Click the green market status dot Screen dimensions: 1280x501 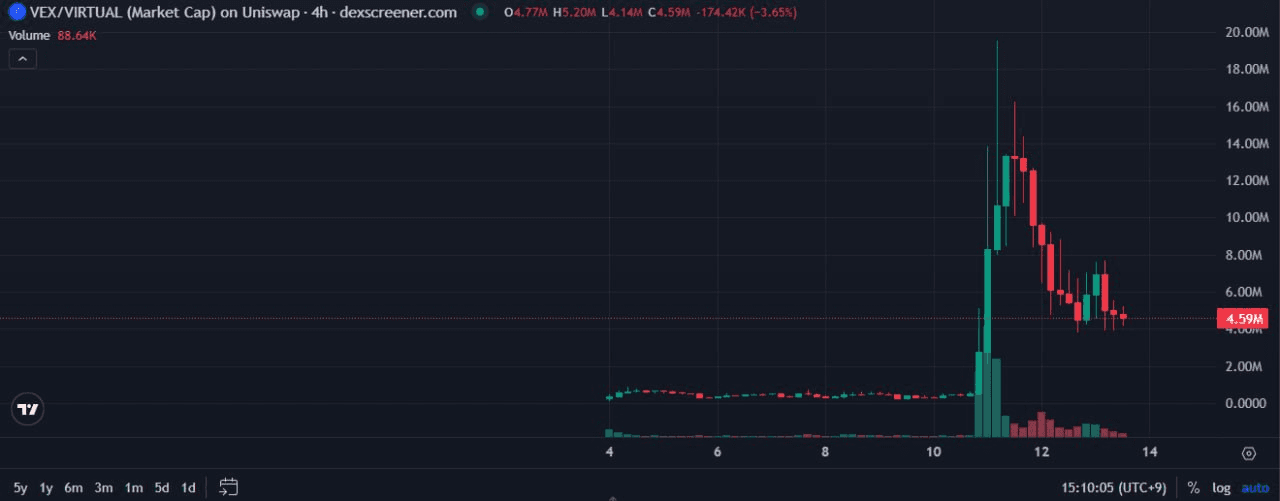click(x=481, y=13)
